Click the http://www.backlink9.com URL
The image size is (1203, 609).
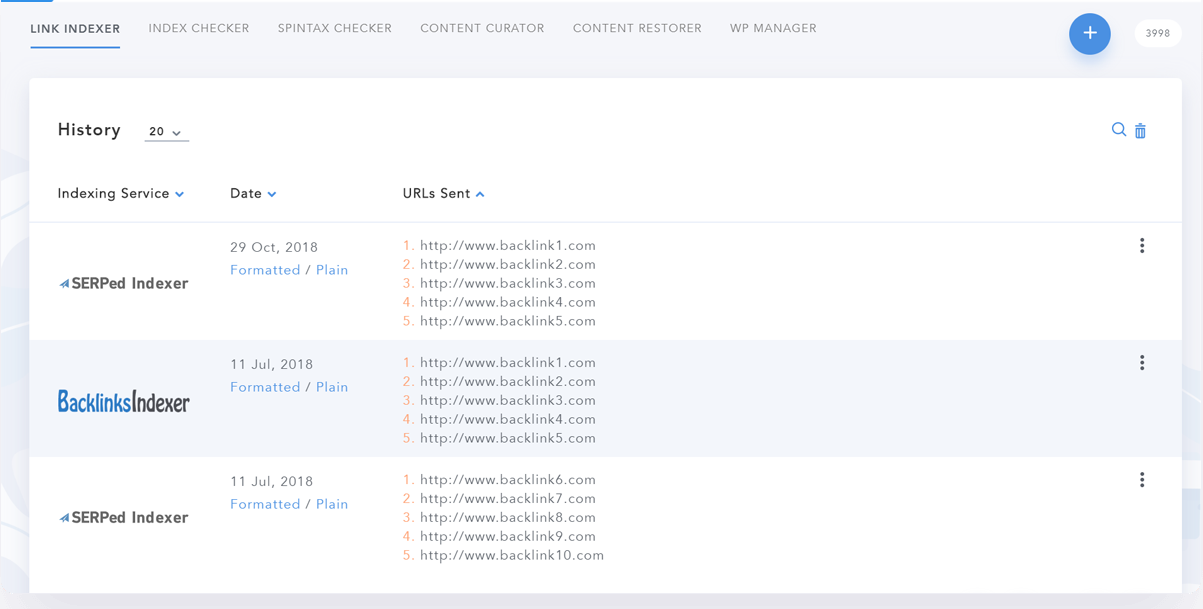coord(508,537)
